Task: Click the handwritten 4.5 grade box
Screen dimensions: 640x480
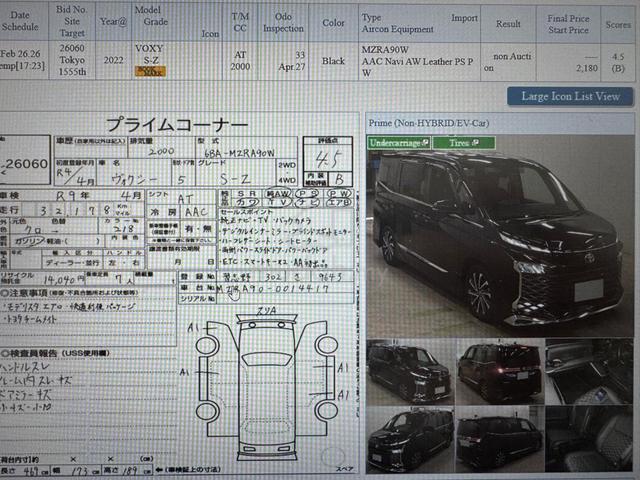Action: [328, 159]
